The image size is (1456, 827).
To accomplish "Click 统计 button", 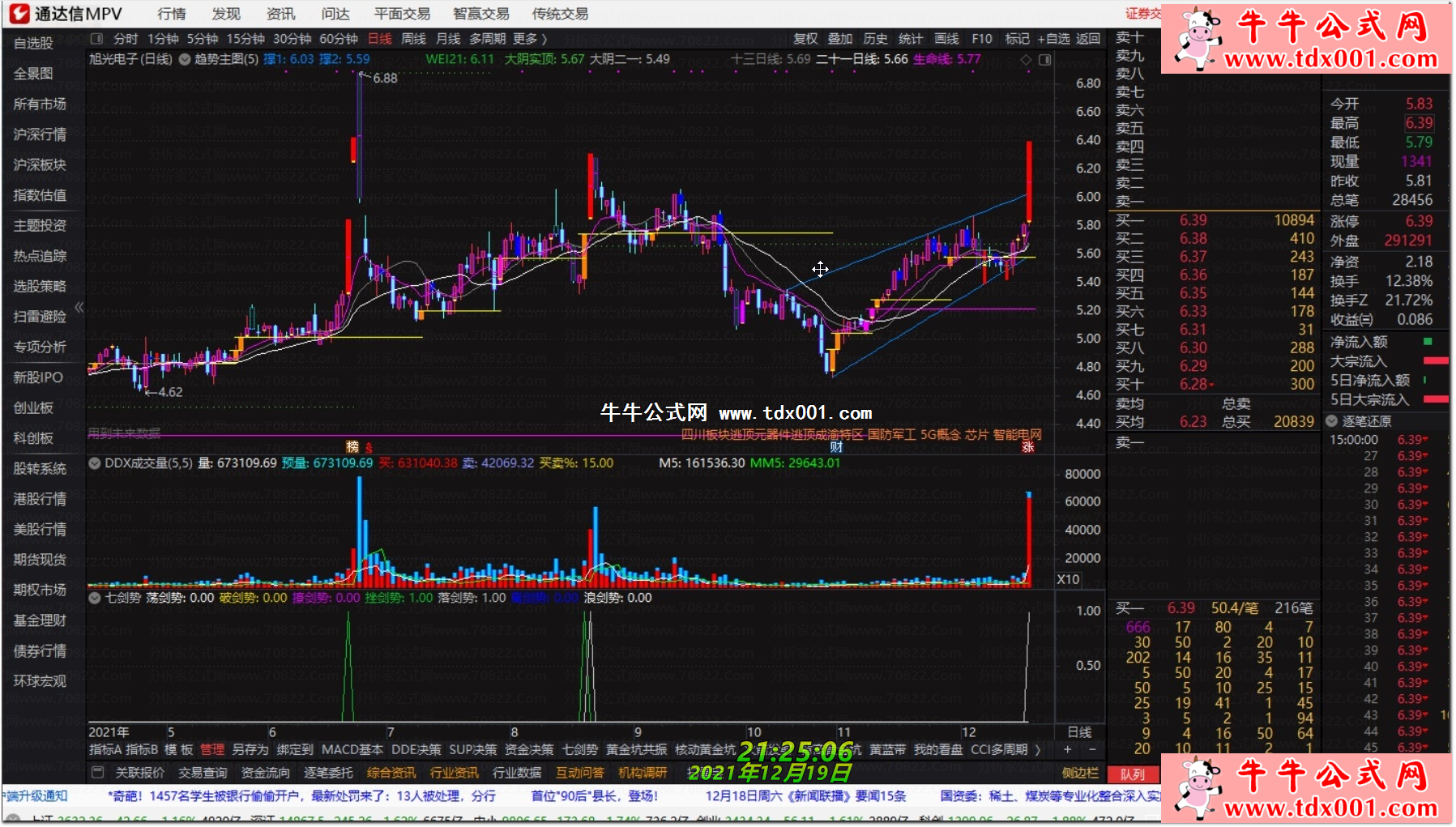I will click(911, 38).
